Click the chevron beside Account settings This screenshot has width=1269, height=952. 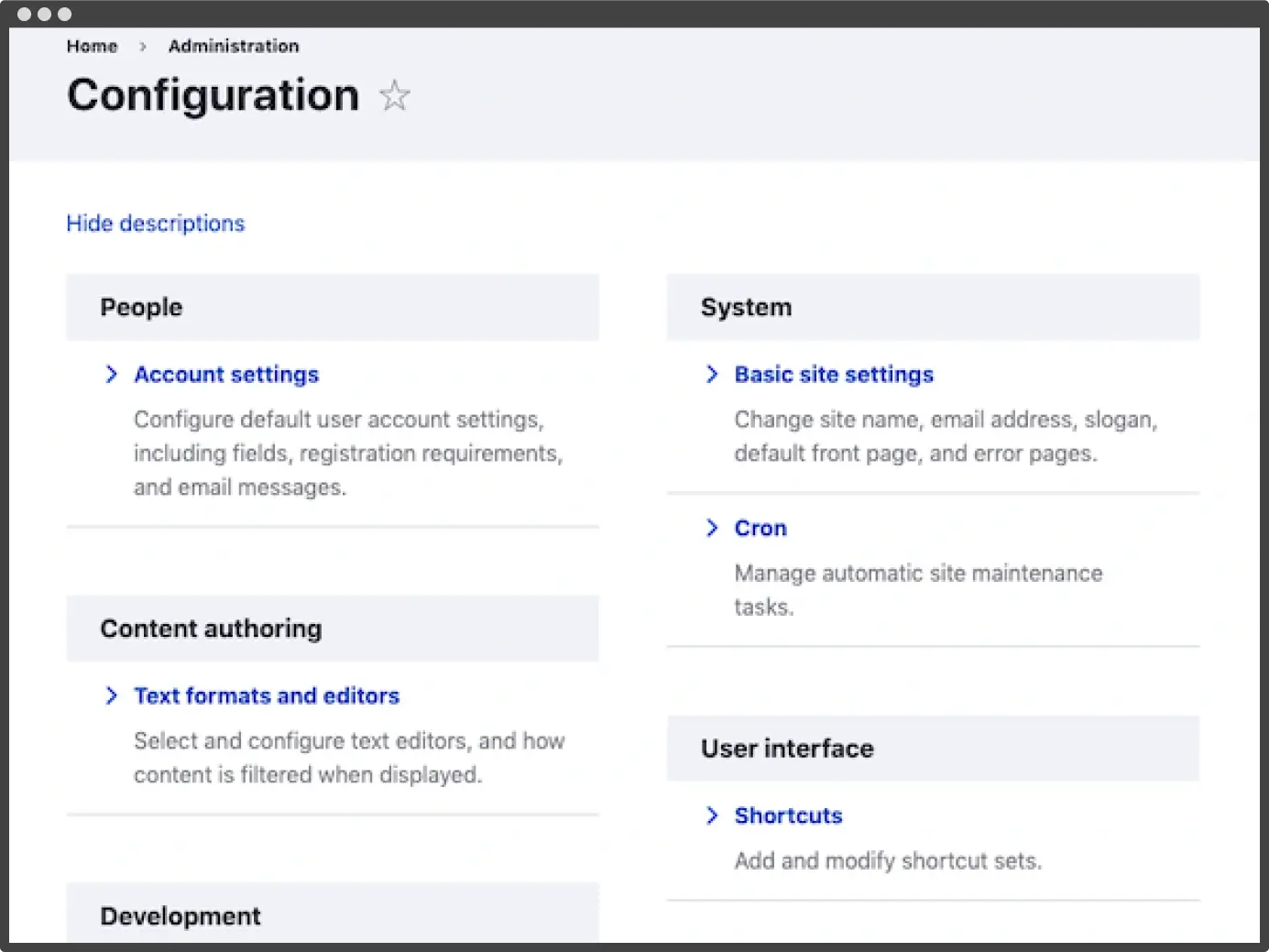[112, 374]
